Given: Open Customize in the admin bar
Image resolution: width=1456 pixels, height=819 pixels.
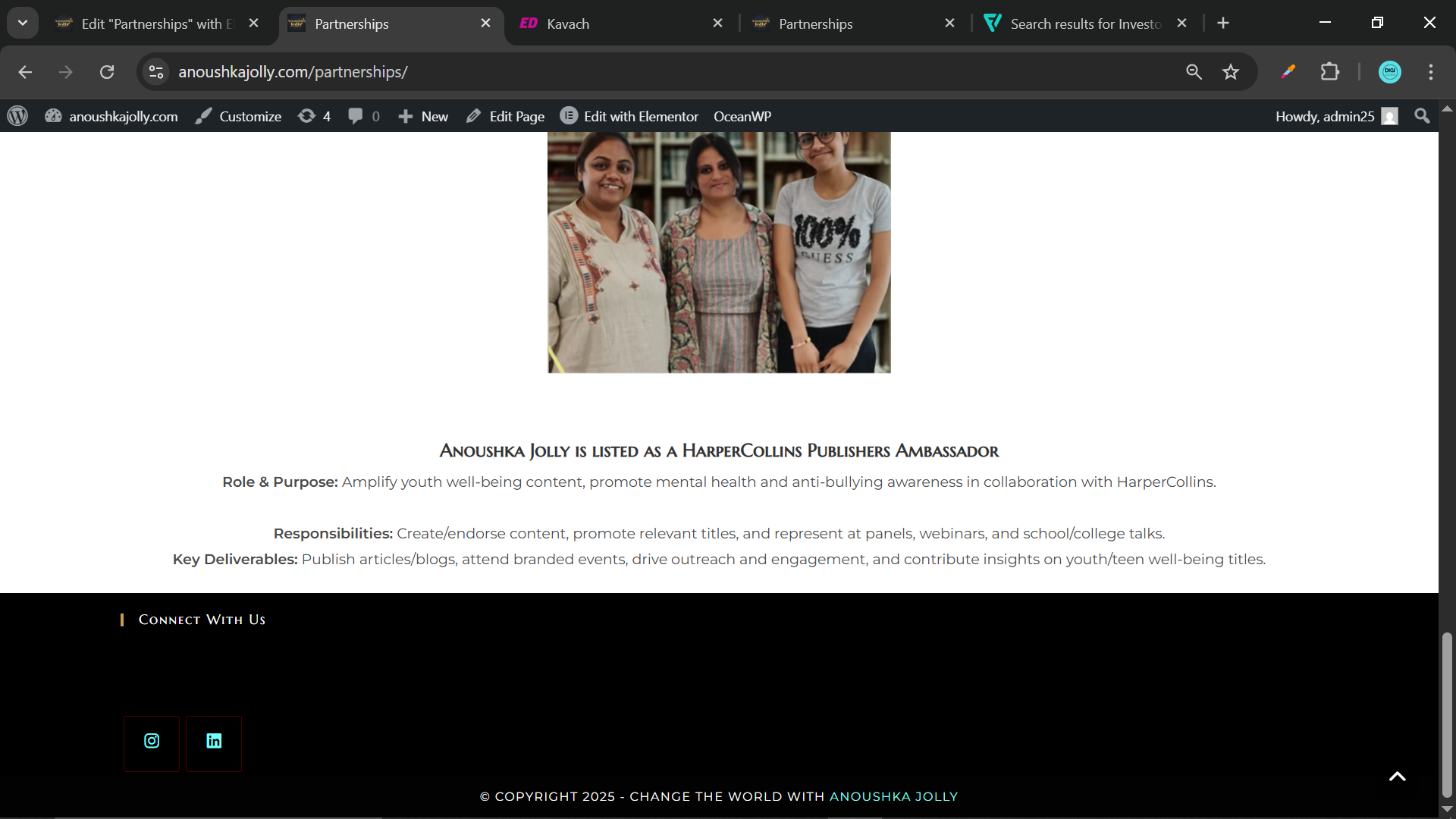Looking at the screenshot, I should 238,116.
